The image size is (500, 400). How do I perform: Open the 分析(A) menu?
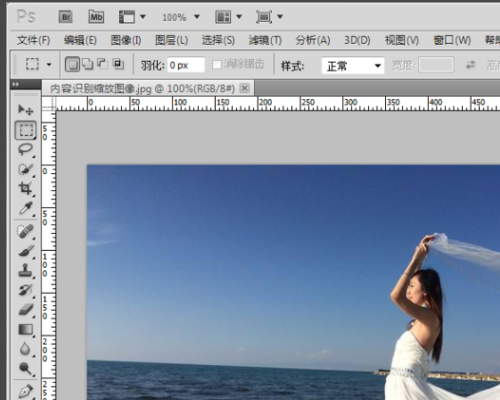click(x=313, y=40)
